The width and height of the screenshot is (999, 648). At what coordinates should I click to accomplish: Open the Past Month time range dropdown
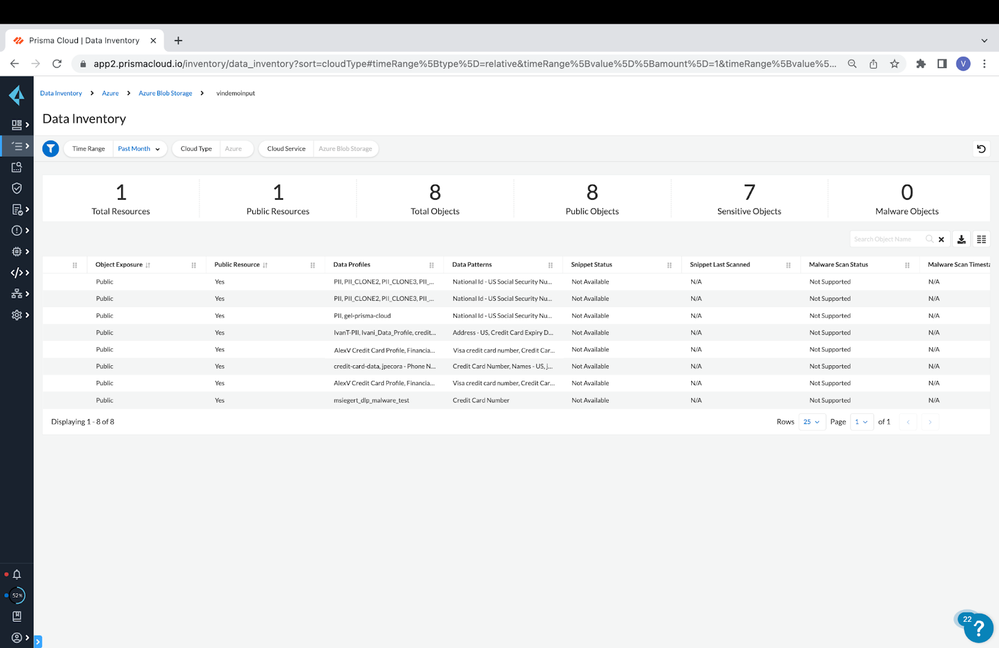[x=139, y=149]
